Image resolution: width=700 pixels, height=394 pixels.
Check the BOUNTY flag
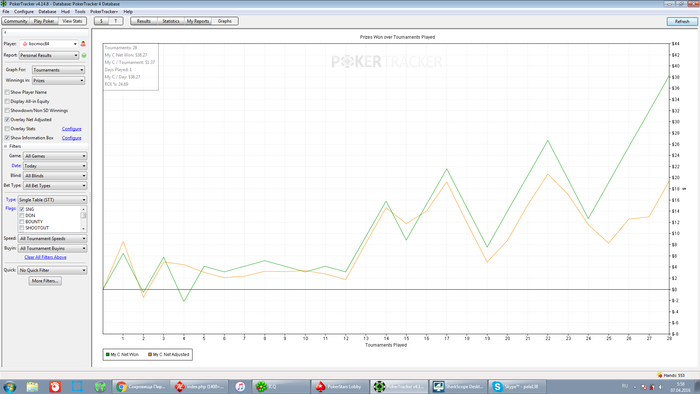coord(21,222)
